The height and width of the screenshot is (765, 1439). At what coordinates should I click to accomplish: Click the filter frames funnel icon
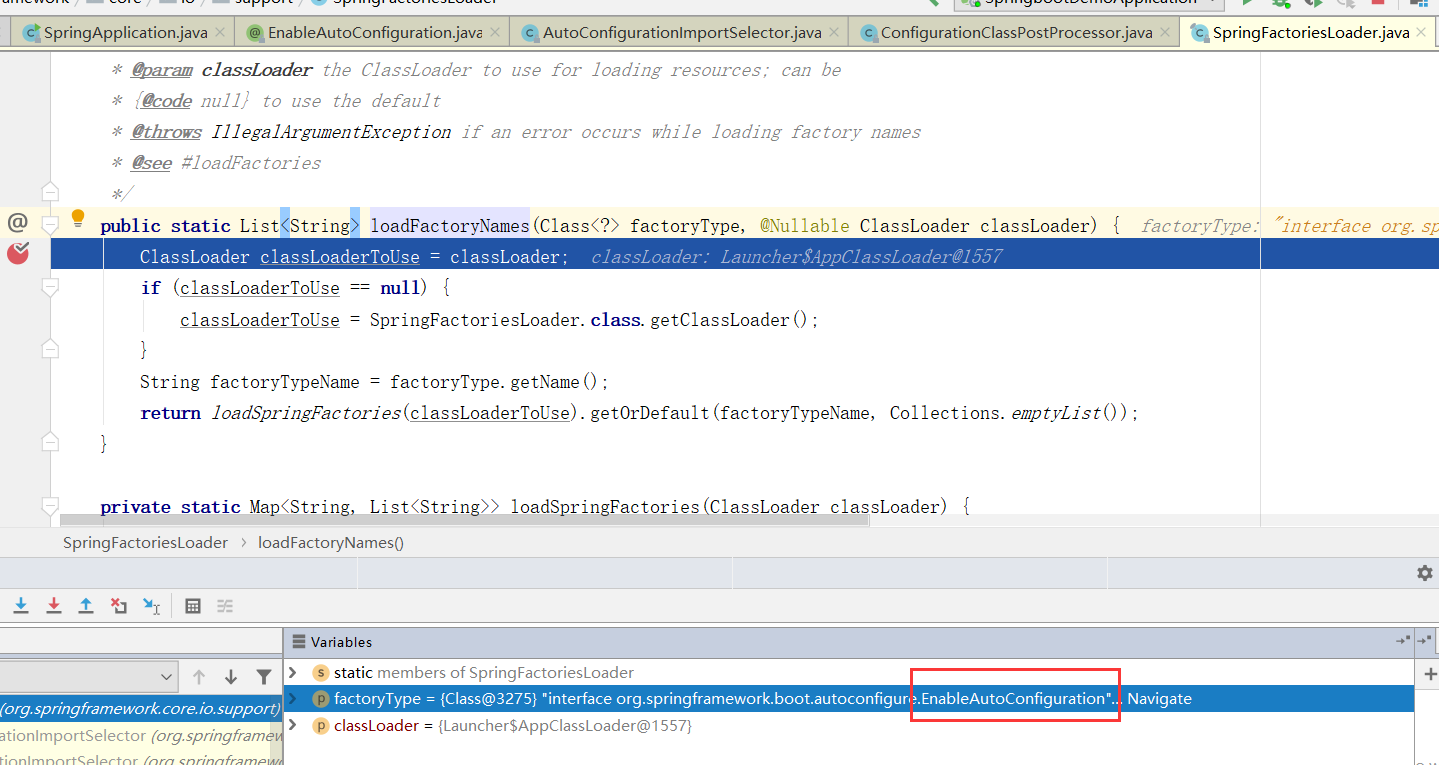tap(263, 677)
